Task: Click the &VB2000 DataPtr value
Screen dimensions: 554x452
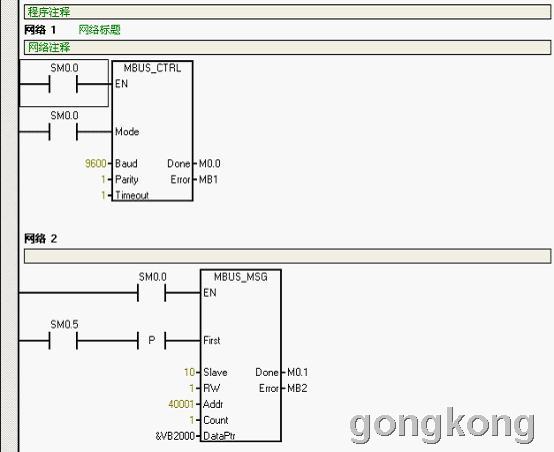Action: pos(175,436)
